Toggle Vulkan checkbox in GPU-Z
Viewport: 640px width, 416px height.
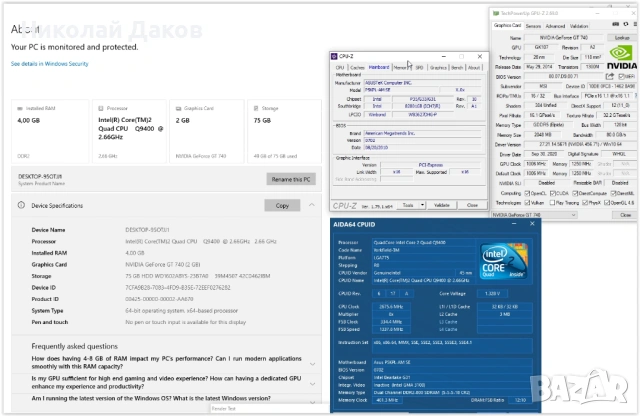tap(527, 202)
